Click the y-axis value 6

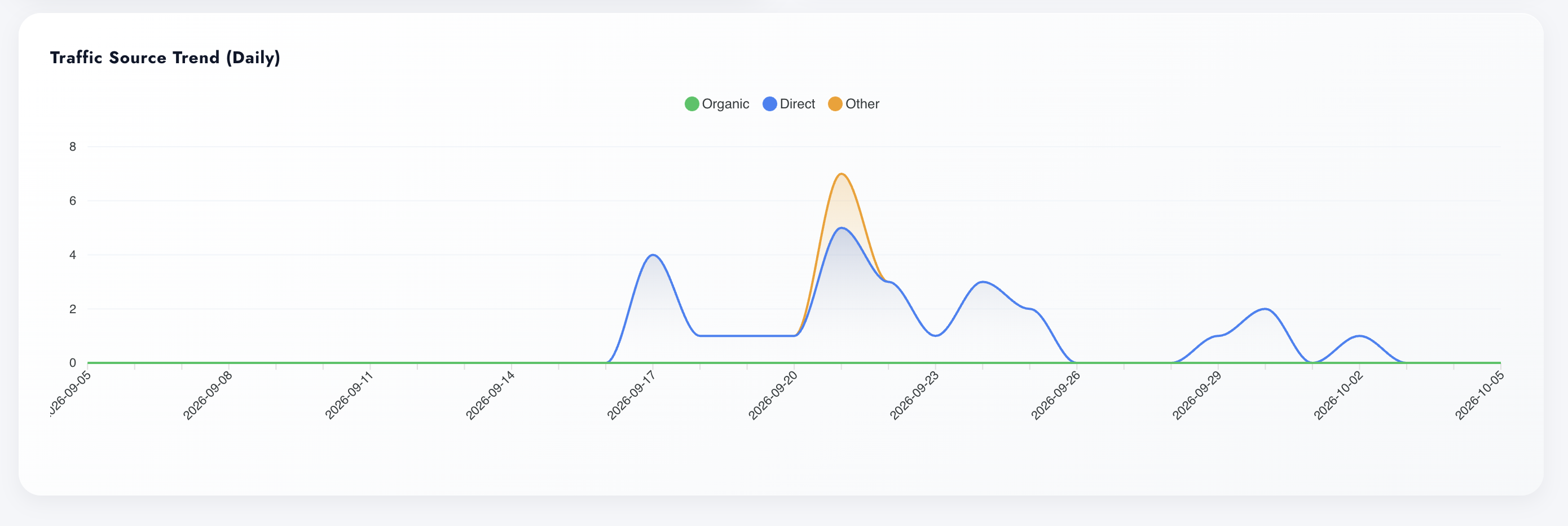pos(72,201)
